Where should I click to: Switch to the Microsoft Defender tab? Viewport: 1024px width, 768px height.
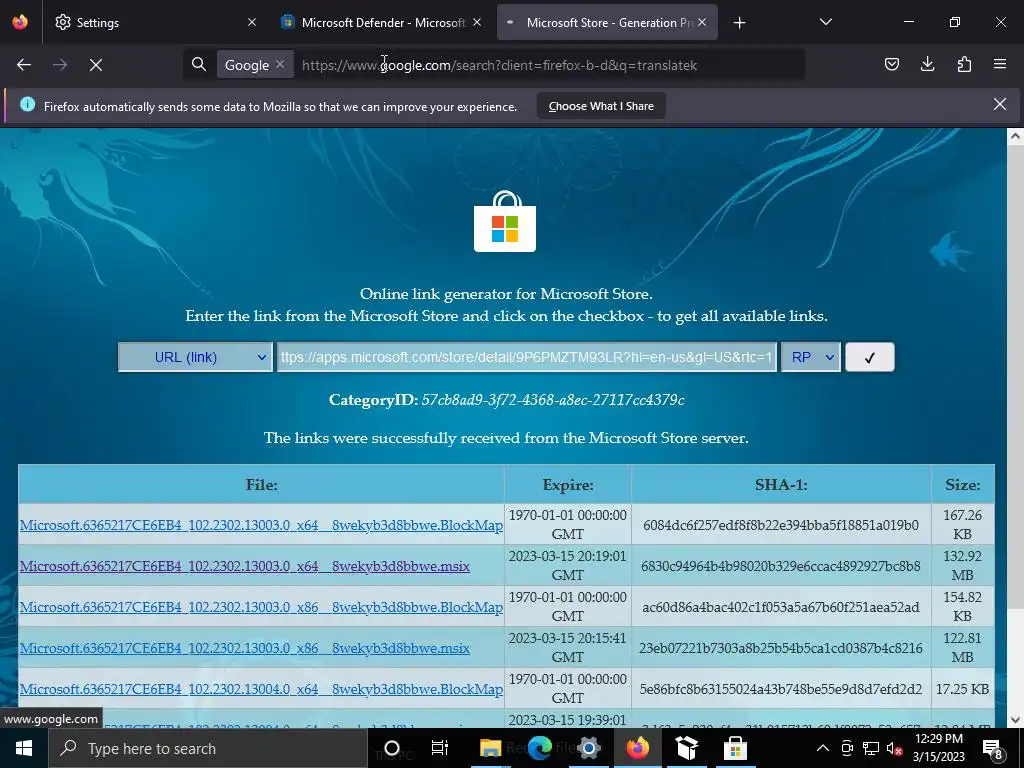point(383,23)
